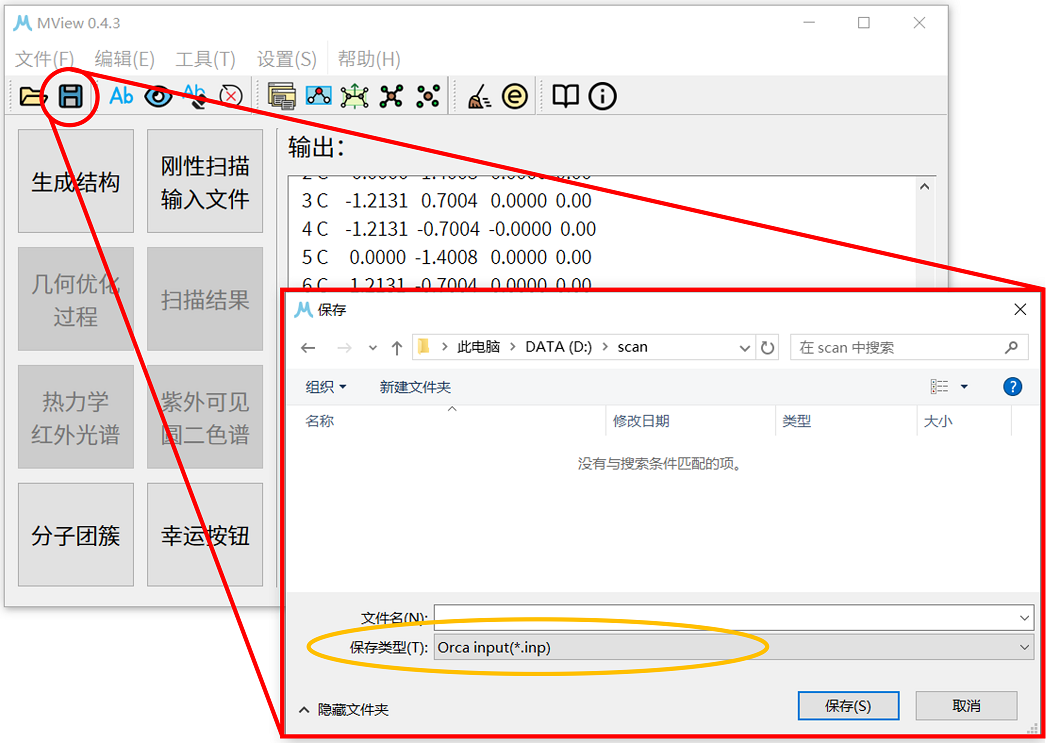Click the book manual icon
Image resolution: width=1047 pixels, height=743 pixels.
564,95
